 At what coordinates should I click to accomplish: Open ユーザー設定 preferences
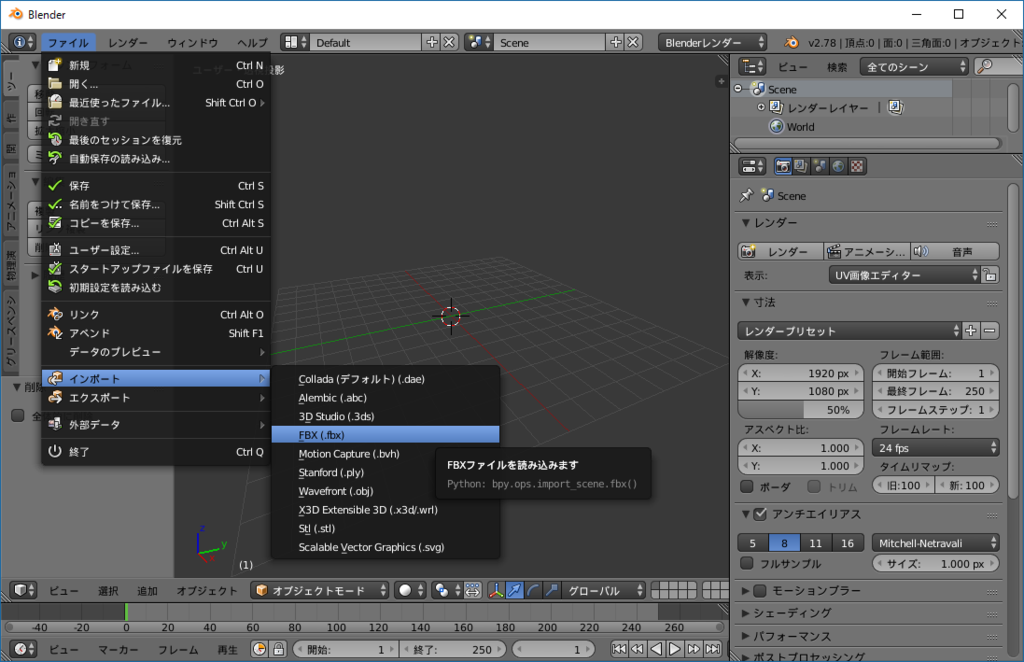(x=156, y=250)
